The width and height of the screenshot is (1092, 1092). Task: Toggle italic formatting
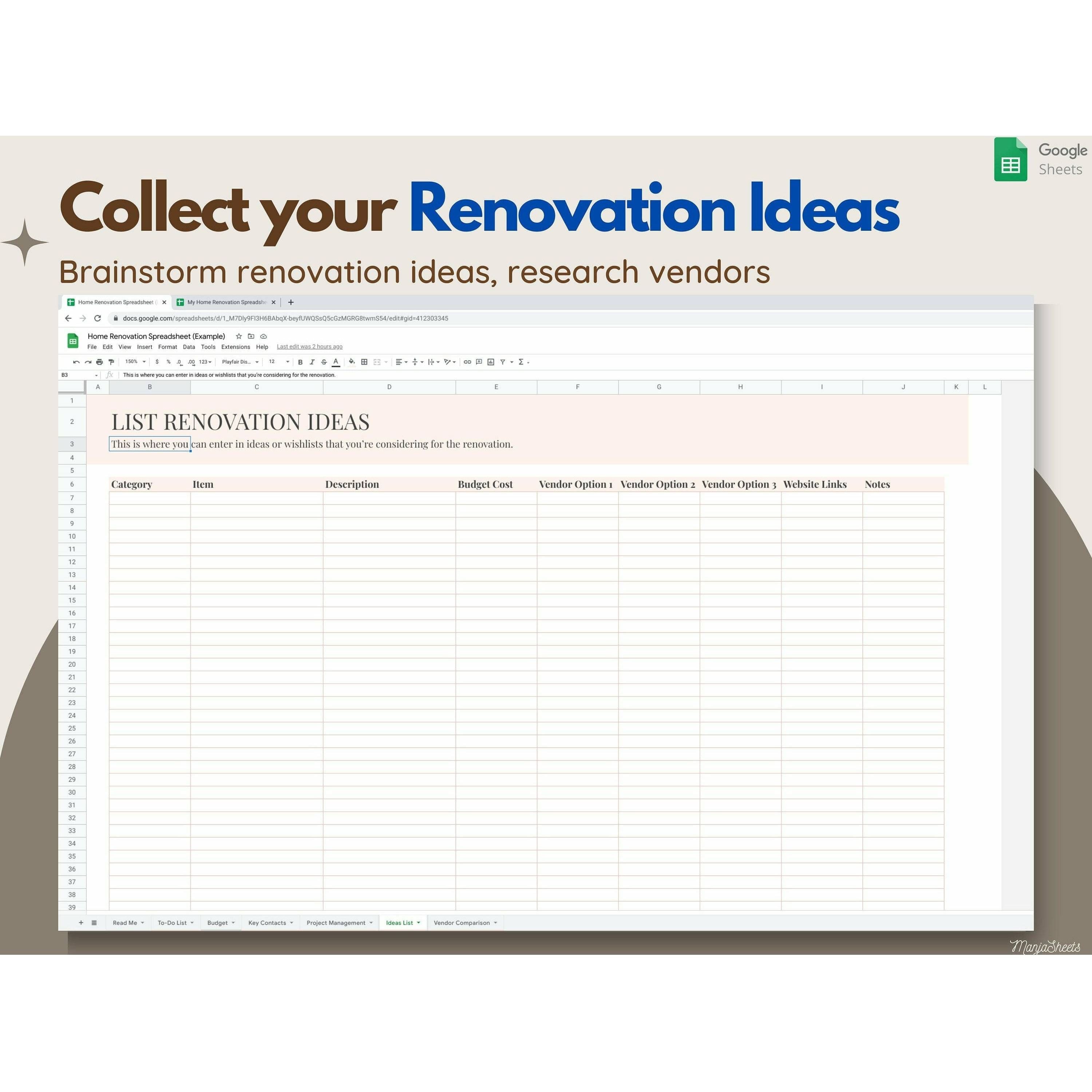click(312, 362)
